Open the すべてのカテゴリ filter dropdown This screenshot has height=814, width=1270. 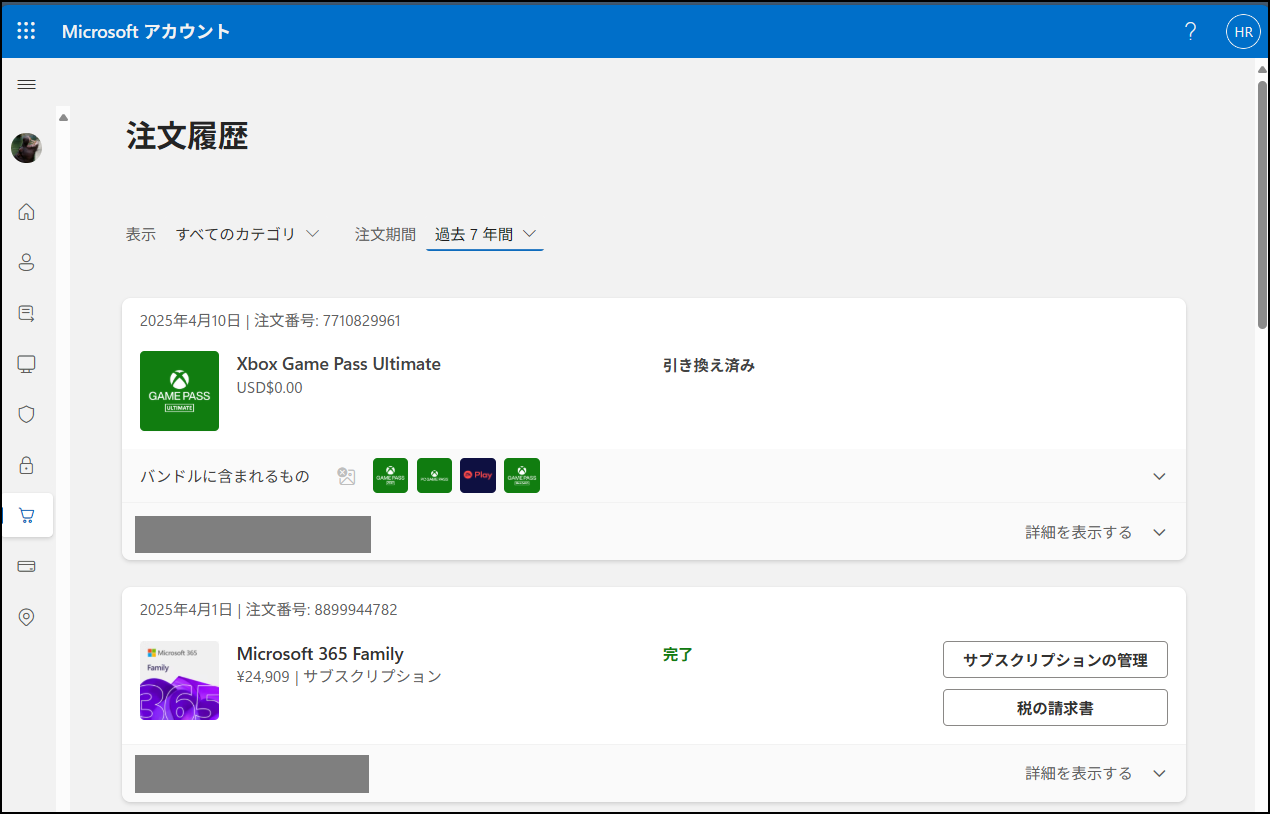pyautogui.click(x=248, y=234)
